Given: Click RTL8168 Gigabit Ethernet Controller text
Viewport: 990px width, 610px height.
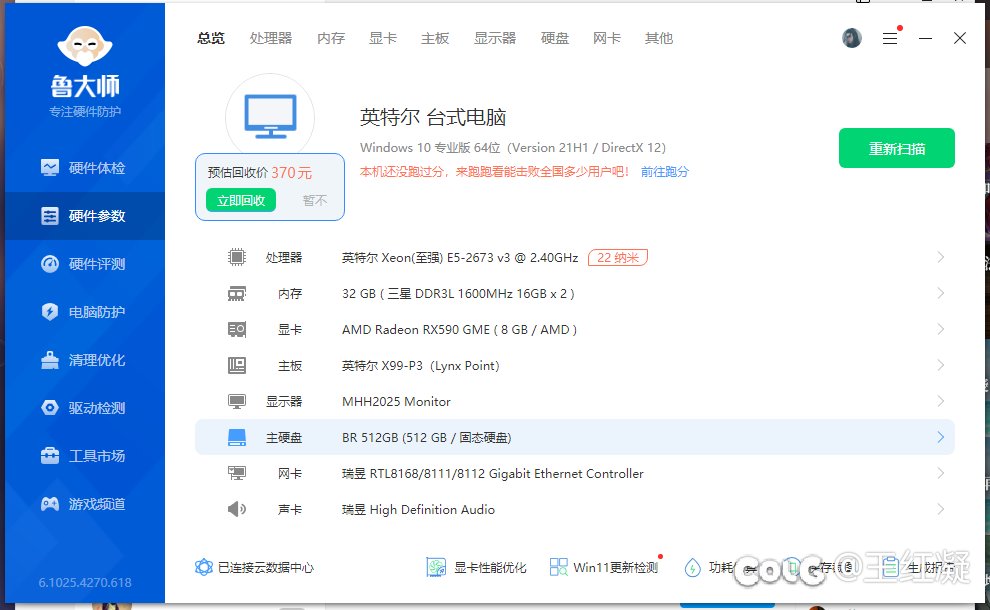Looking at the screenshot, I should pyautogui.click(x=492, y=474).
